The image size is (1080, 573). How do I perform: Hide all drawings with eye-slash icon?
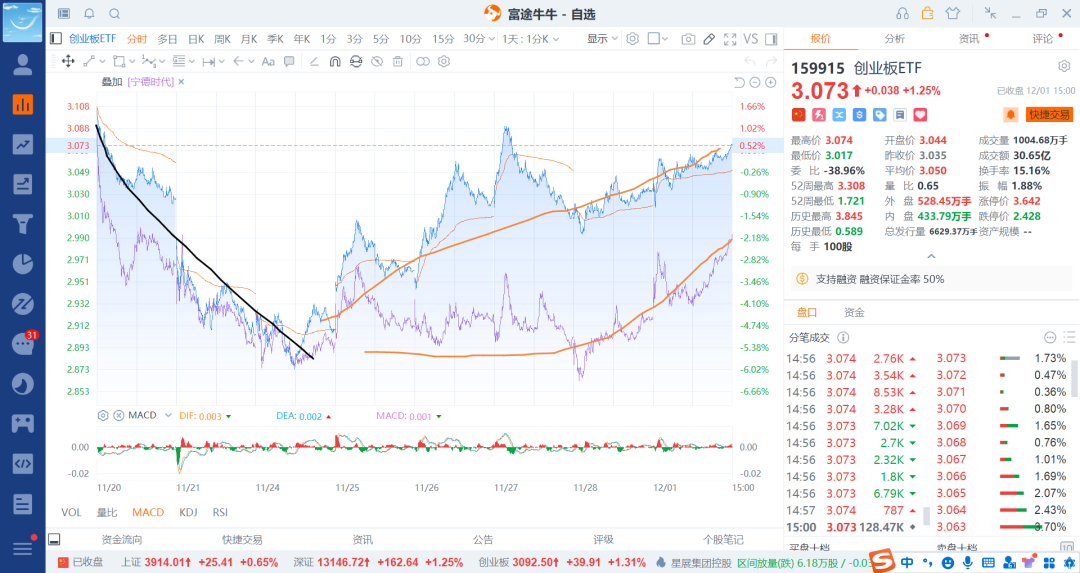(377, 61)
